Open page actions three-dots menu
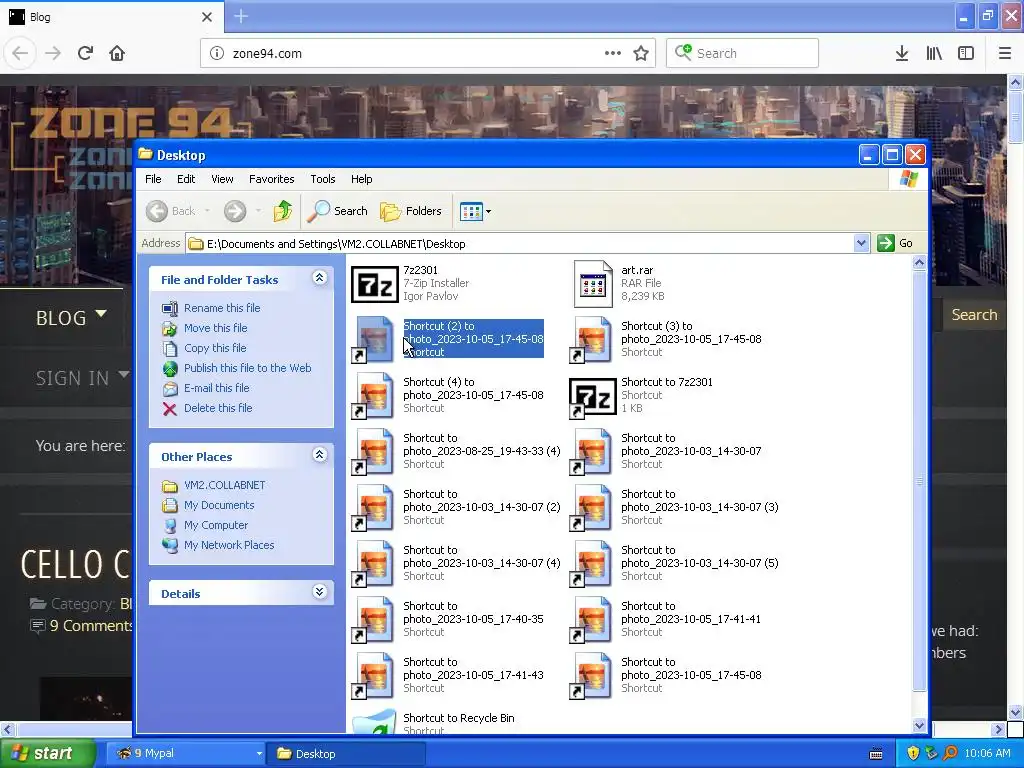 [613, 53]
